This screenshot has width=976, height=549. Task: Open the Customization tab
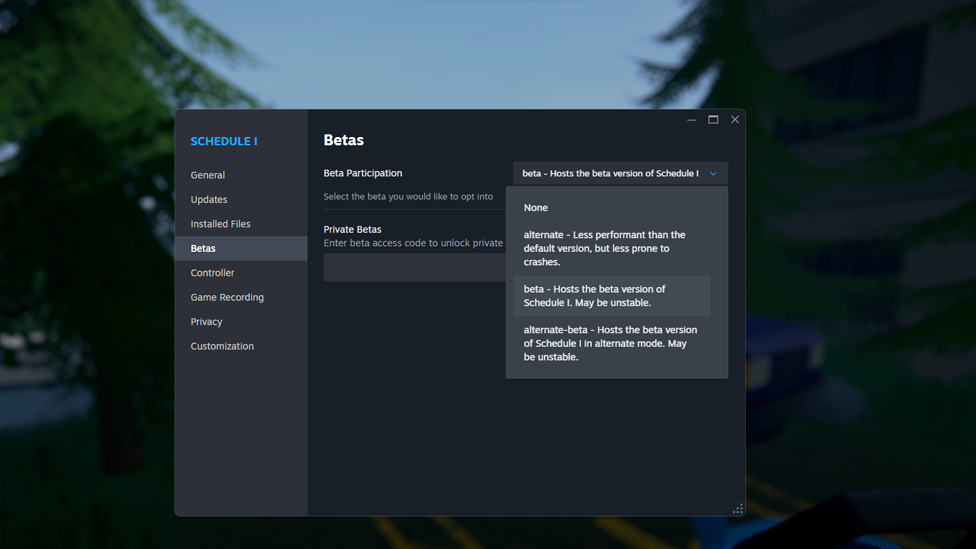coord(241,346)
